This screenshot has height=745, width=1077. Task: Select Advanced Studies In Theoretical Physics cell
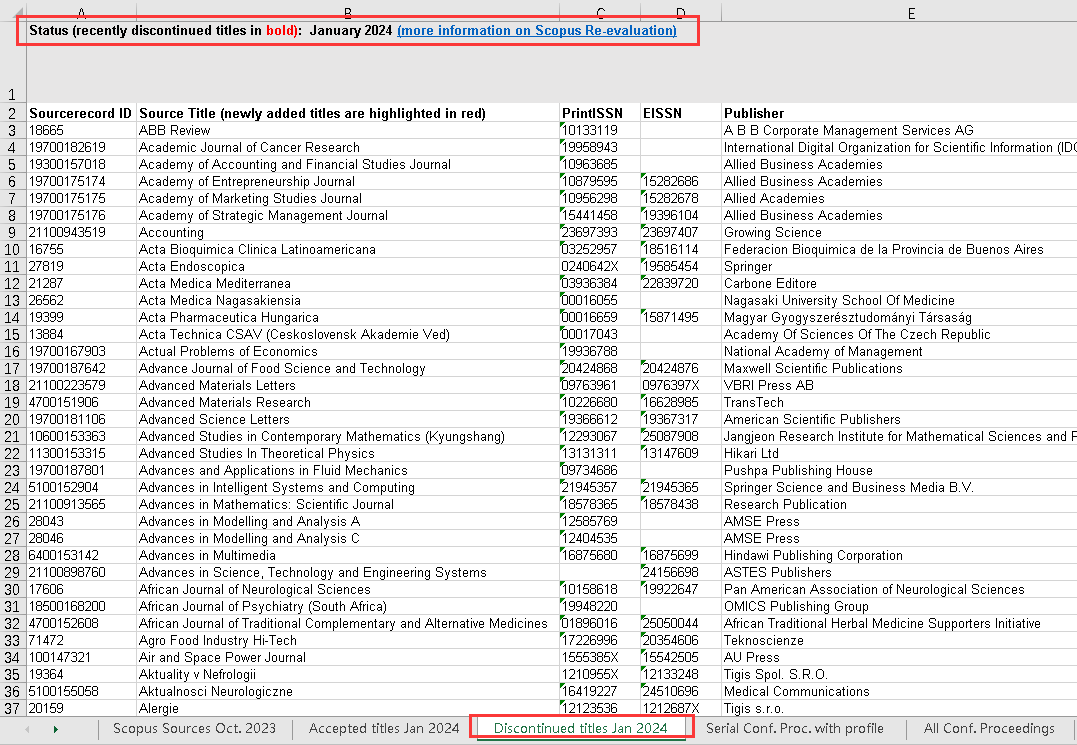348,453
